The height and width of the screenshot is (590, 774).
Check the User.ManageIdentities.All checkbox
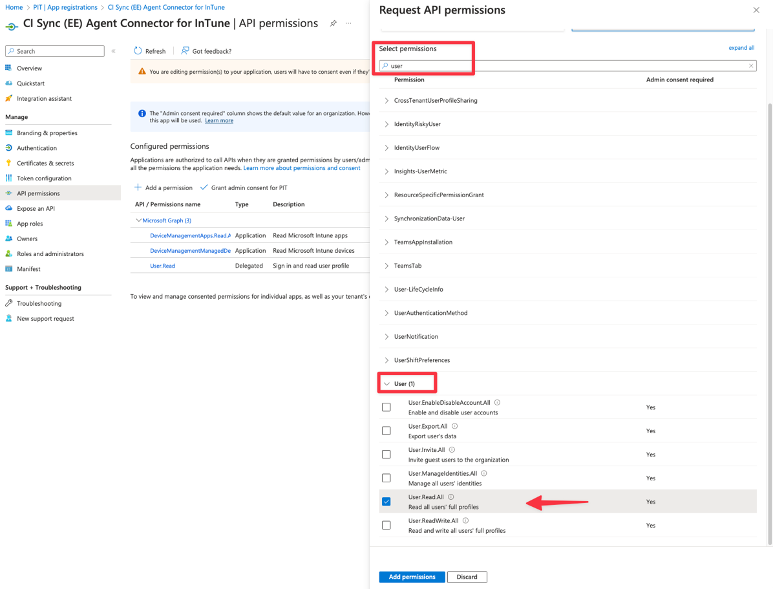(387, 478)
